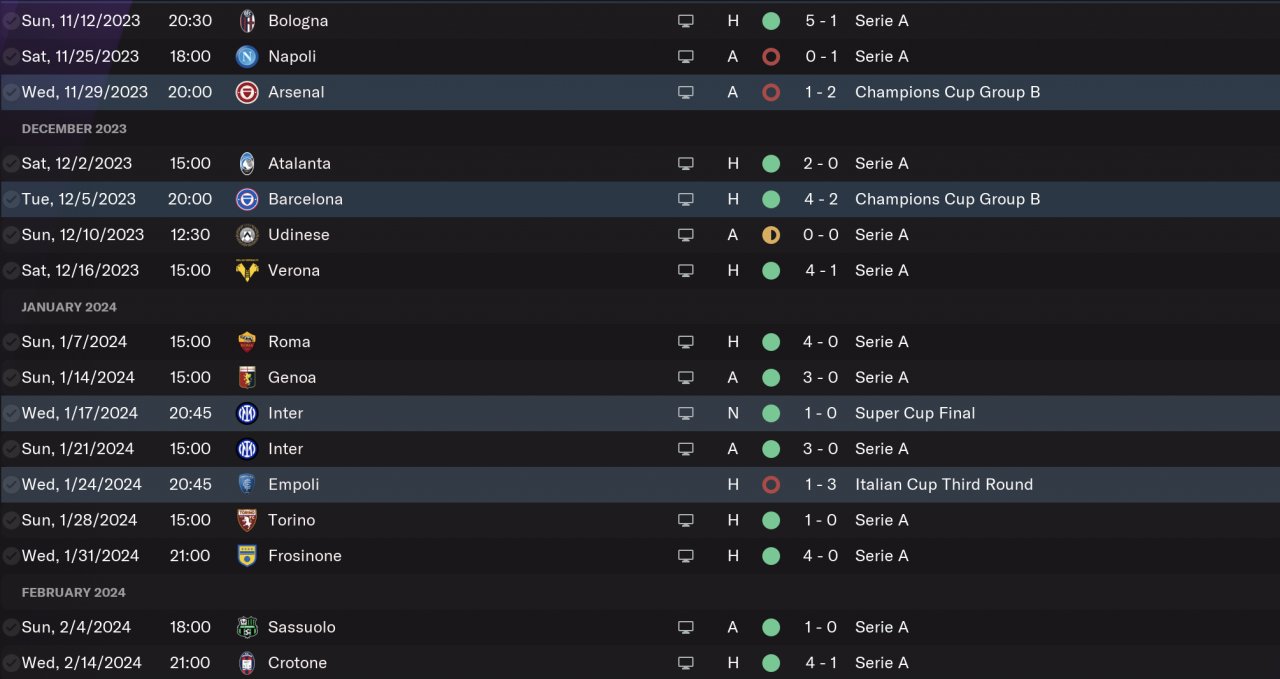The height and width of the screenshot is (679, 1280).
Task: Click the Atalanta club logo
Action: (x=247, y=164)
